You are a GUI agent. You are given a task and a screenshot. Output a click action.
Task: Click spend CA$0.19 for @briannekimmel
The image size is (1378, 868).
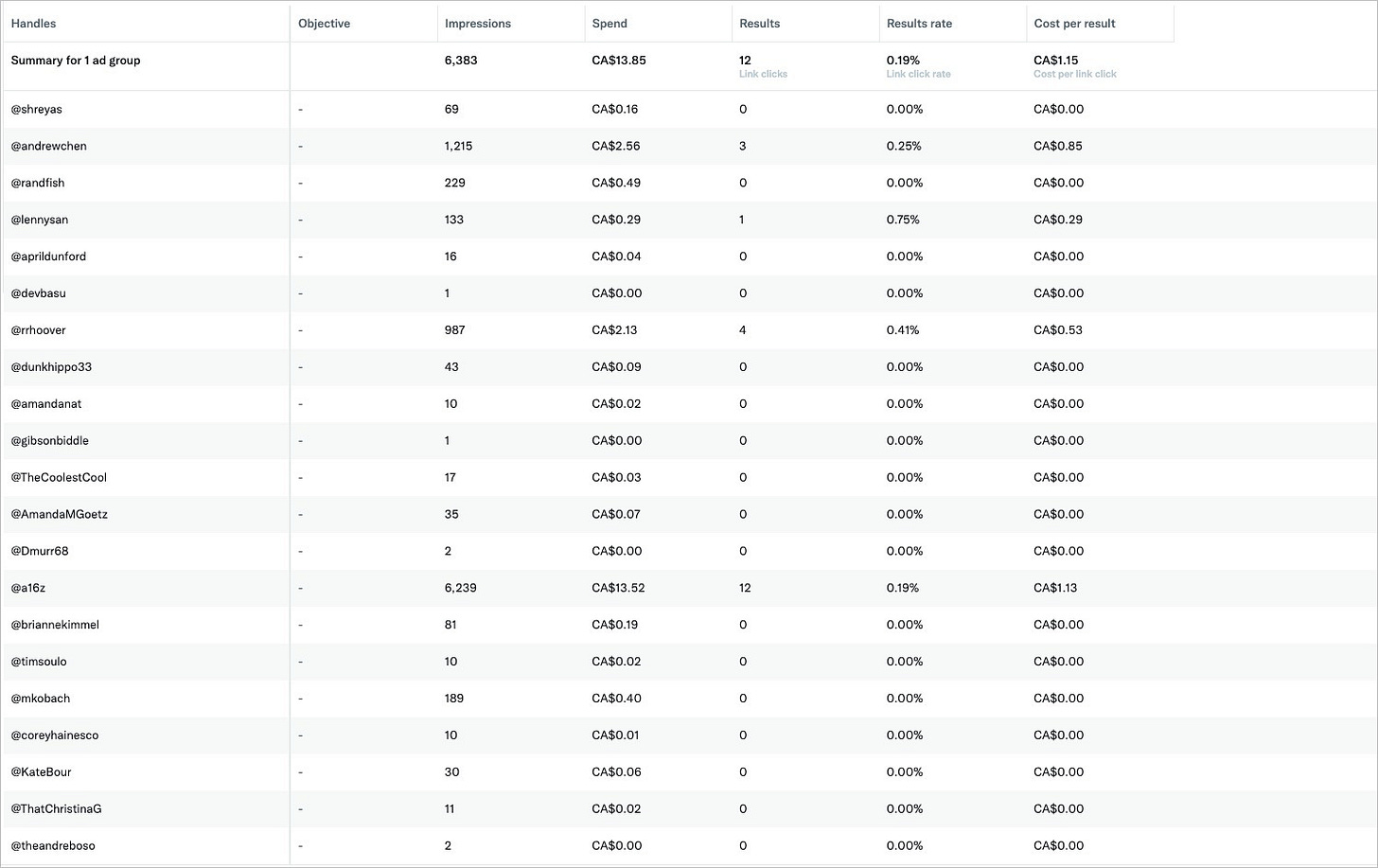point(615,626)
